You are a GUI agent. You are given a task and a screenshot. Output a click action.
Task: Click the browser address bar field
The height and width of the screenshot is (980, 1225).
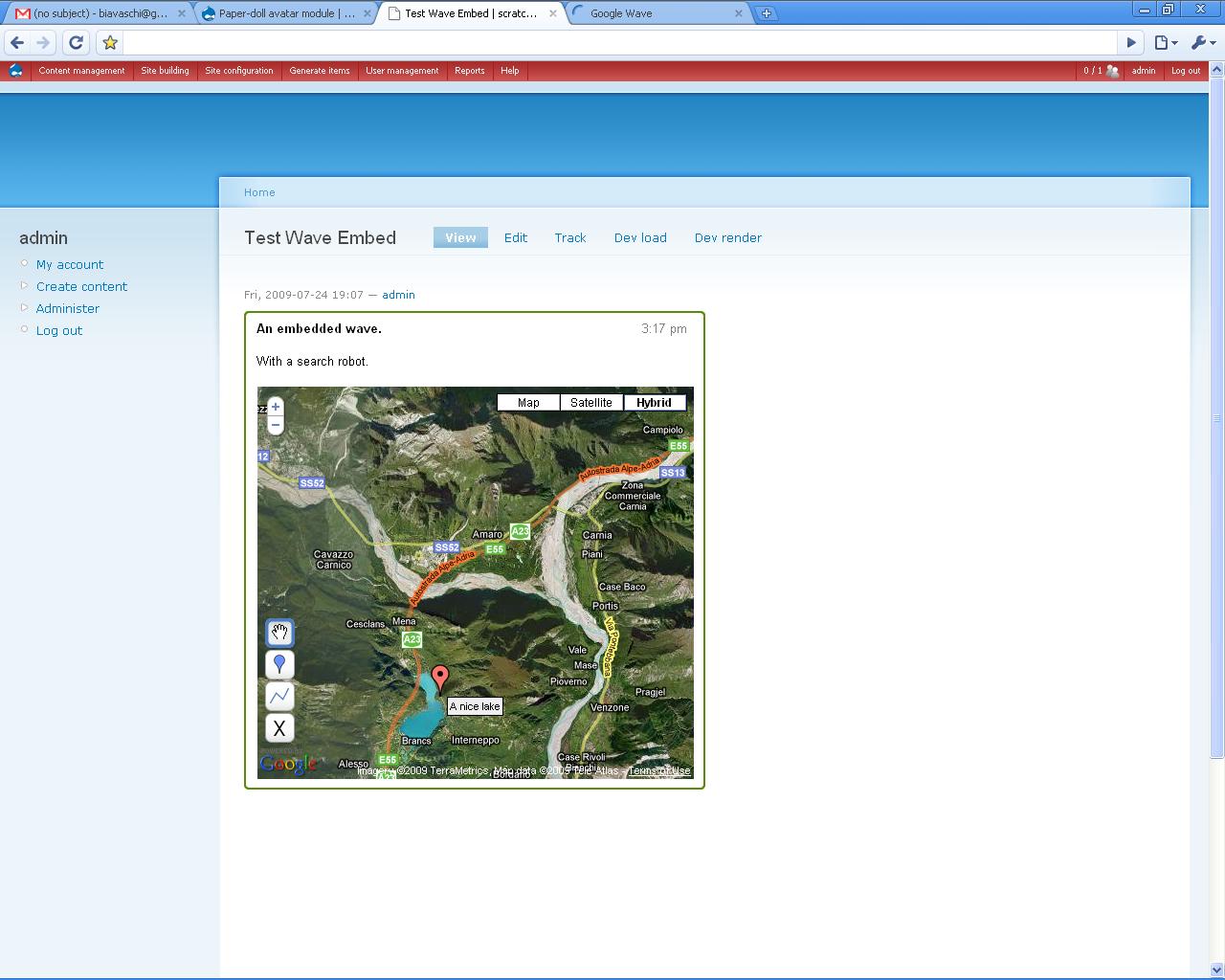coord(620,42)
